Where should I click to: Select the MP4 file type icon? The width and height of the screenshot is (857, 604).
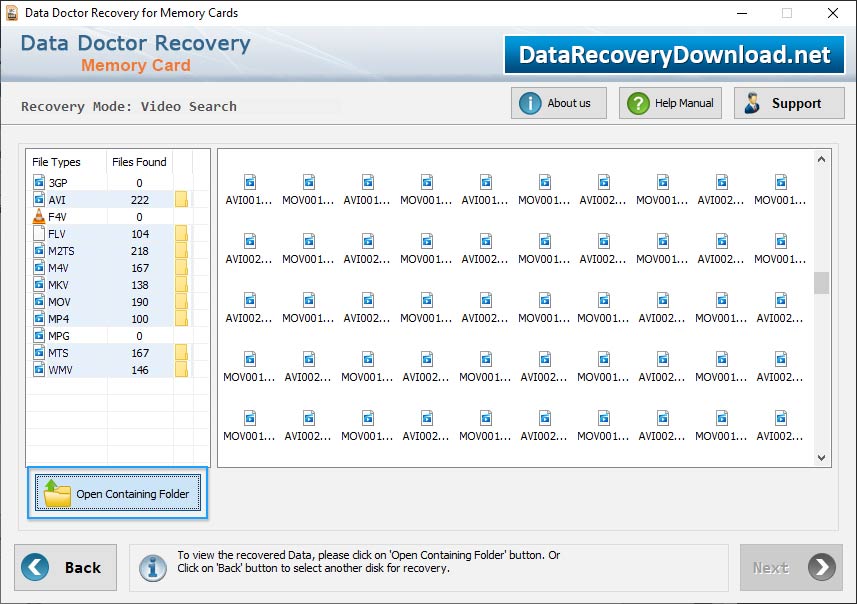click(x=39, y=318)
